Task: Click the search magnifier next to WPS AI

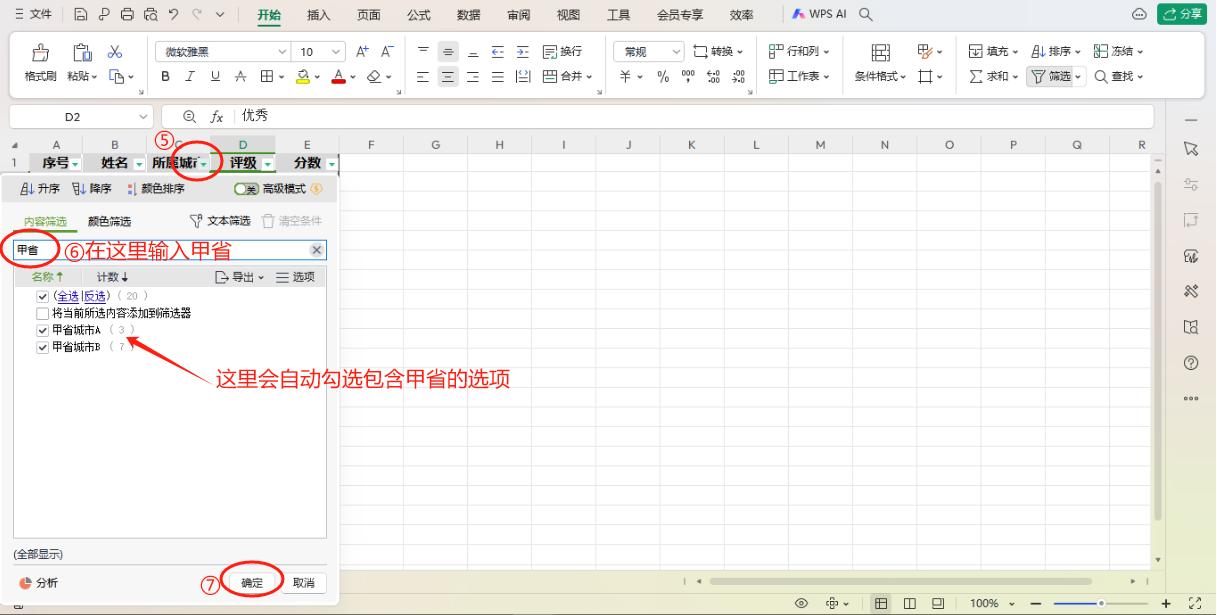Action: [866, 15]
